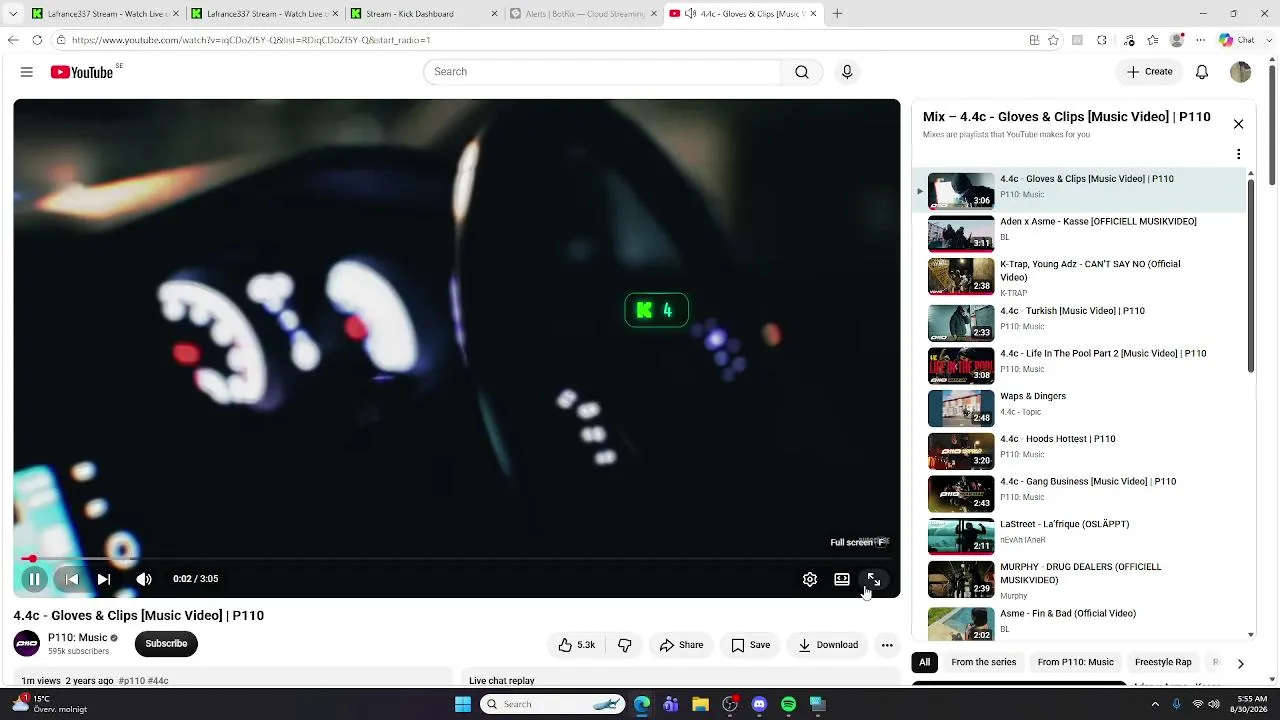1280x720 pixels.
Task: Play K-Trap 'CAN'T SAY NO' playlist item
Action: tap(1079, 277)
